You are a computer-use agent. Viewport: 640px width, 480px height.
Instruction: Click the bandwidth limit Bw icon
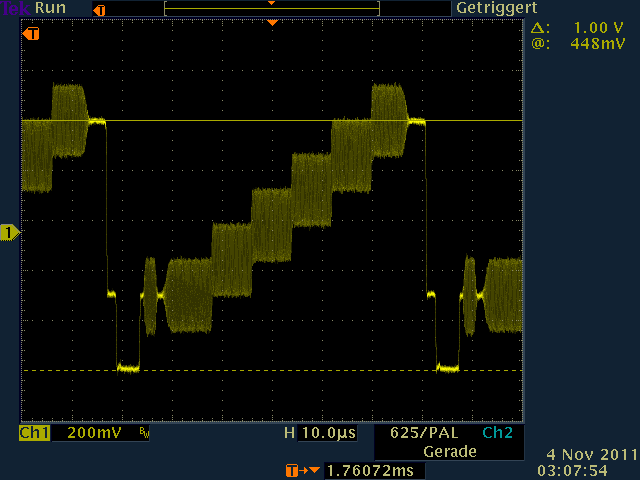pyautogui.click(x=144, y=434)
